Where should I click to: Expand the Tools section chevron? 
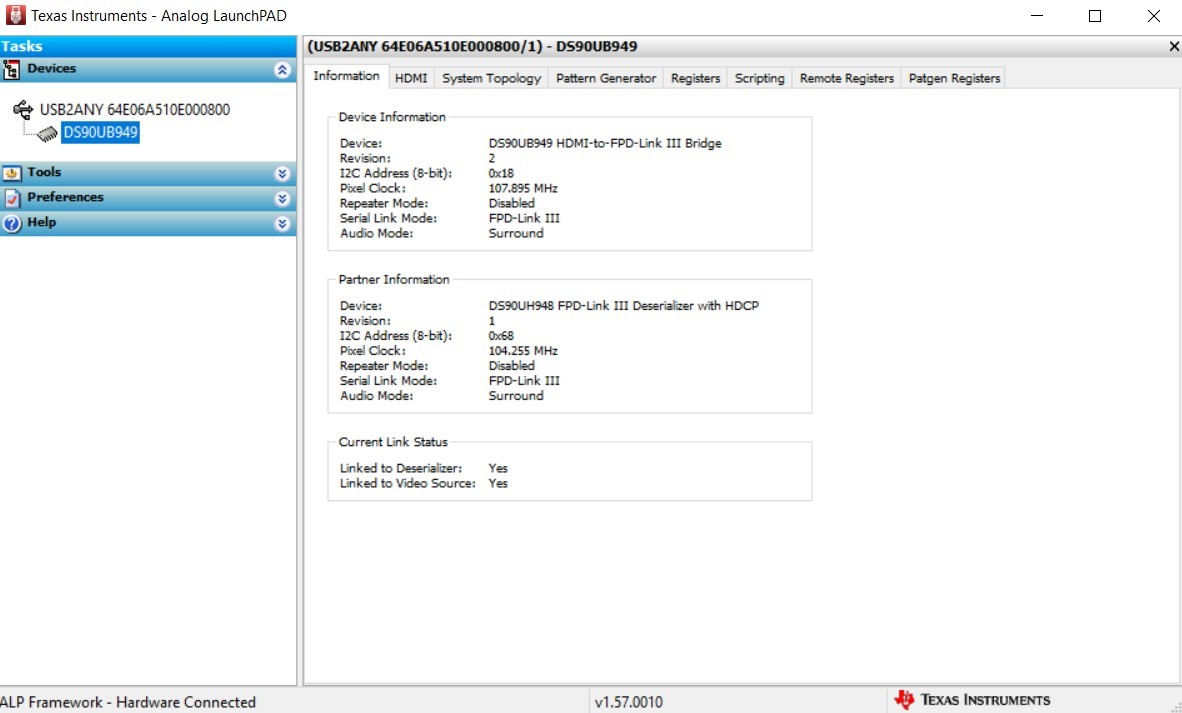282,174
